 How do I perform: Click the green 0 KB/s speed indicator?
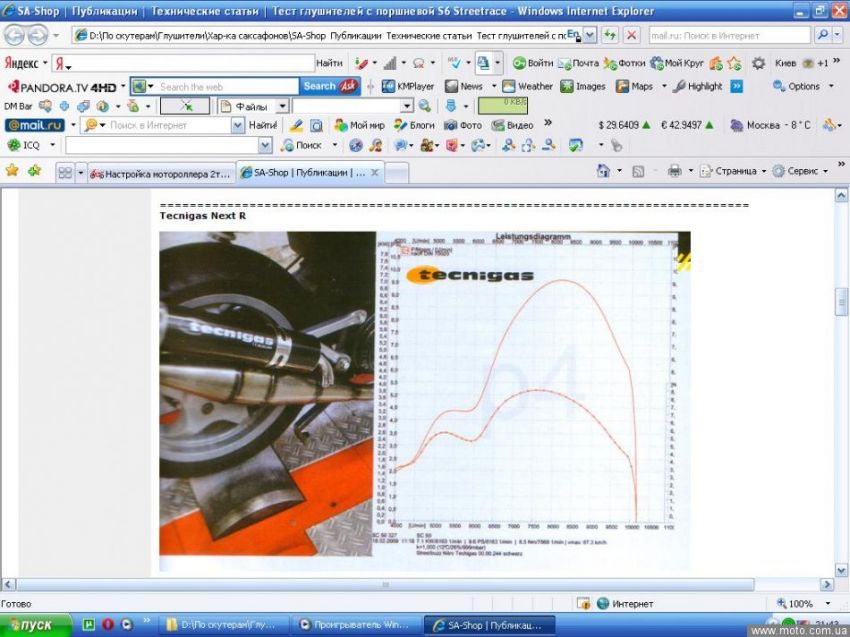[503, 105]
